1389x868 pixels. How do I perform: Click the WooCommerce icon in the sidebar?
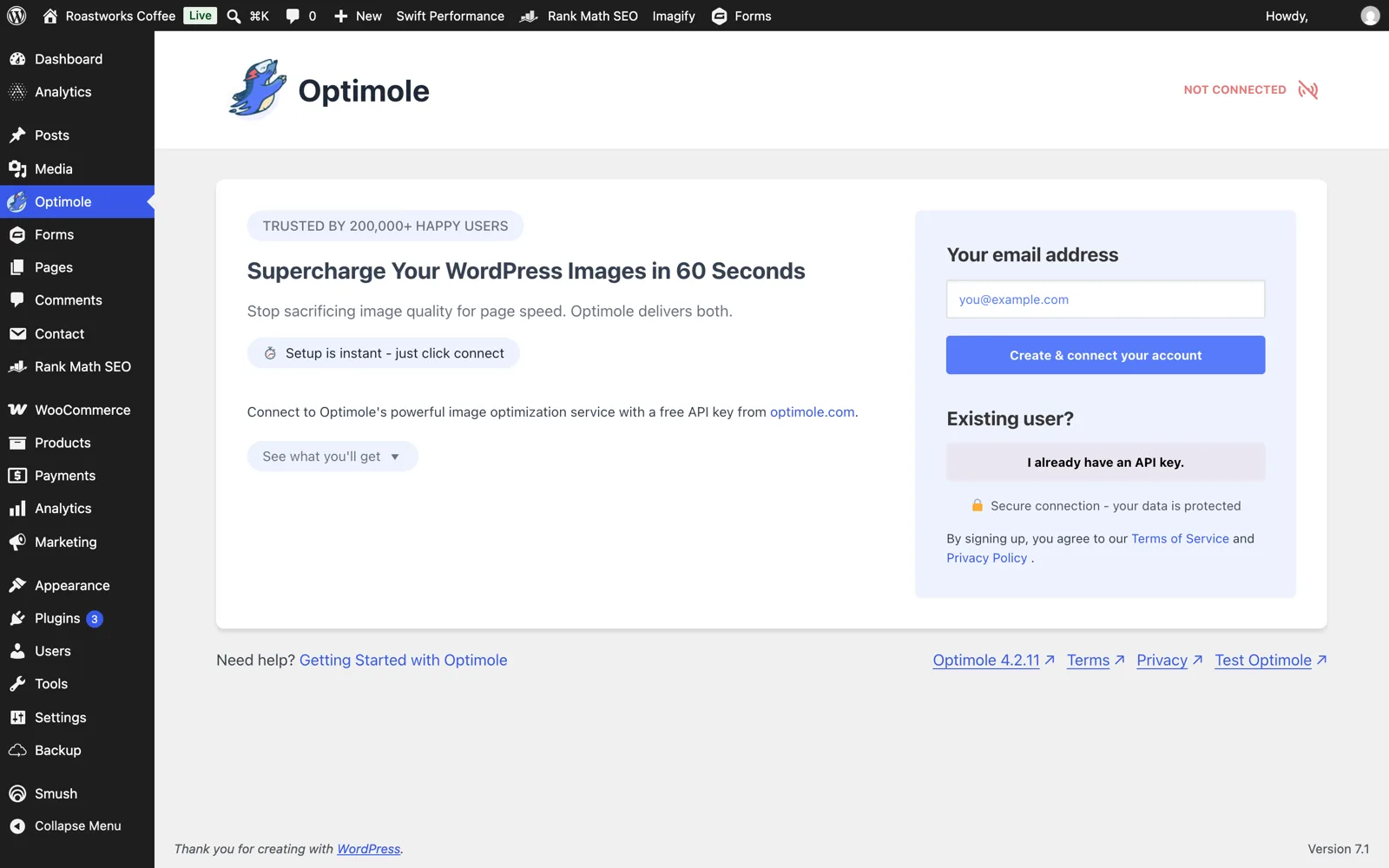pos(17,410)
